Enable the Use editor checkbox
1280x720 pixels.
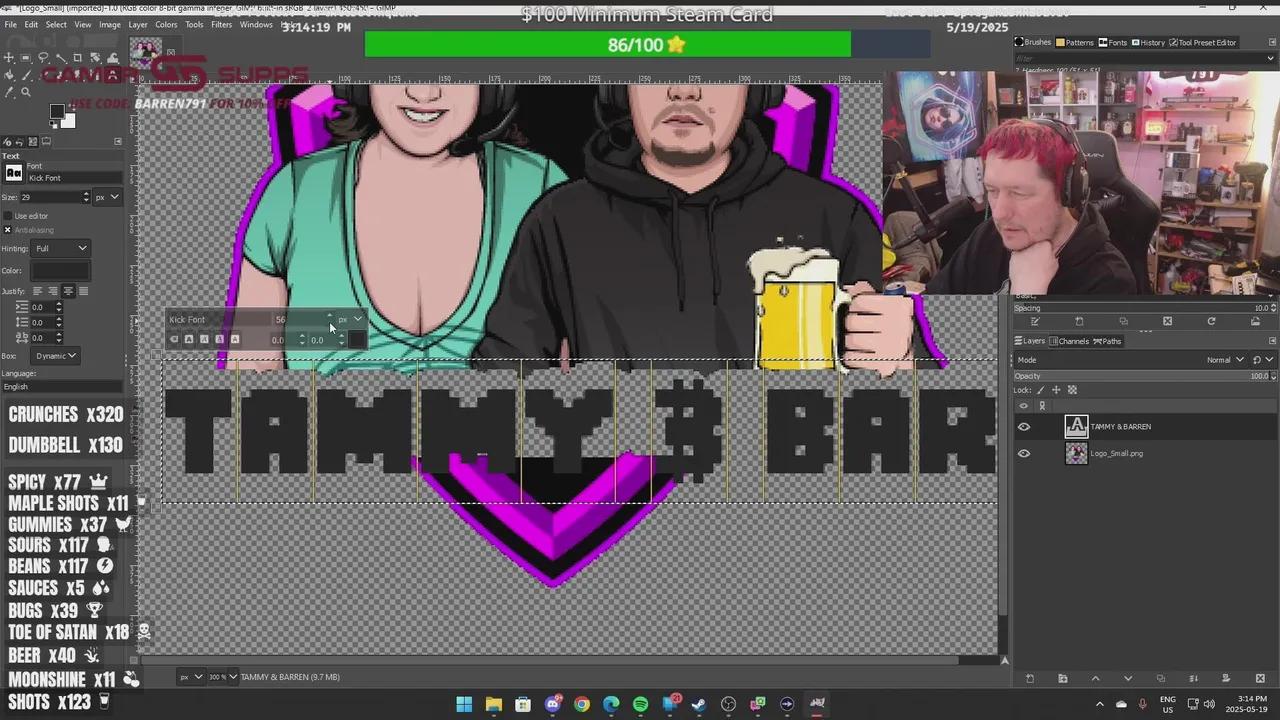[7, 216]
